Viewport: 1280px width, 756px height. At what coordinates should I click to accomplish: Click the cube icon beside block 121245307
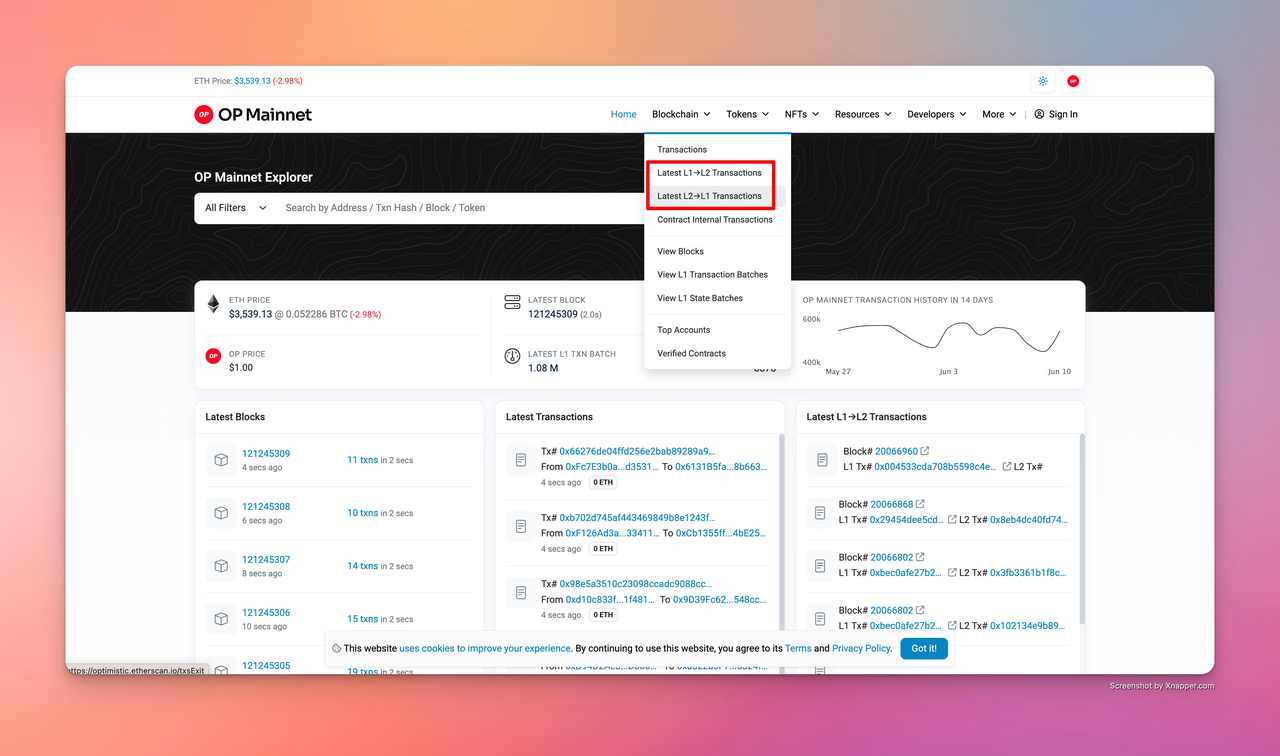[x=221, y=566]
